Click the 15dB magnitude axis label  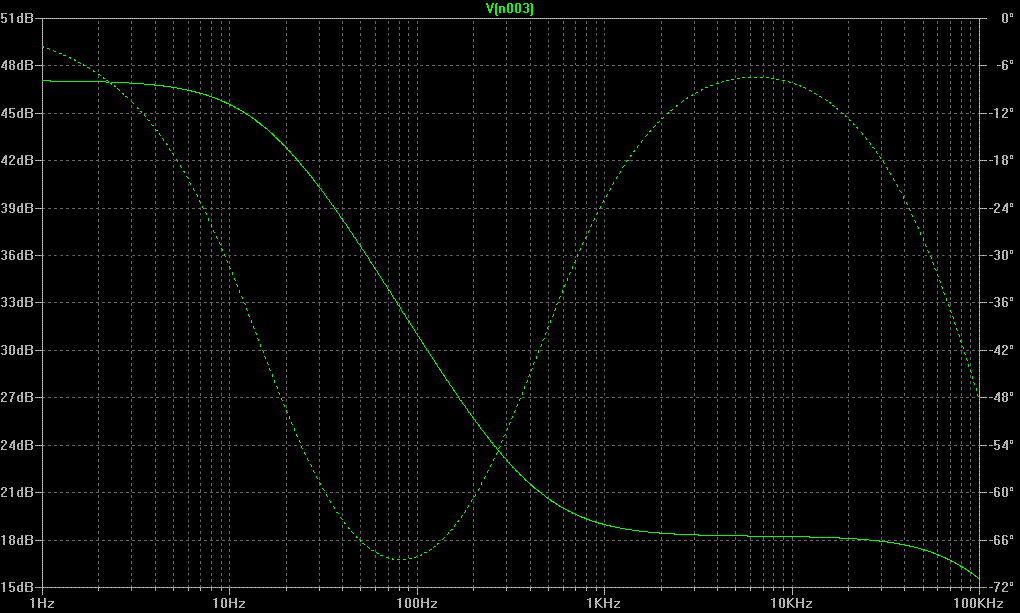tap(17, 587)
